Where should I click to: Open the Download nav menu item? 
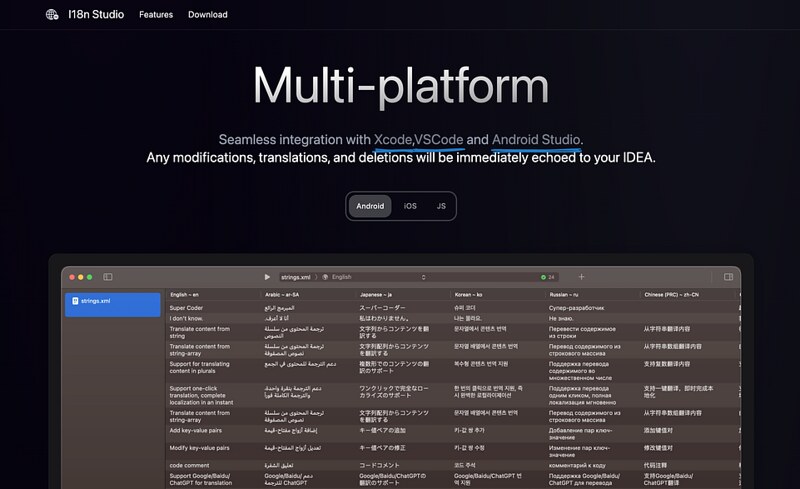click(x=207, y=15)
